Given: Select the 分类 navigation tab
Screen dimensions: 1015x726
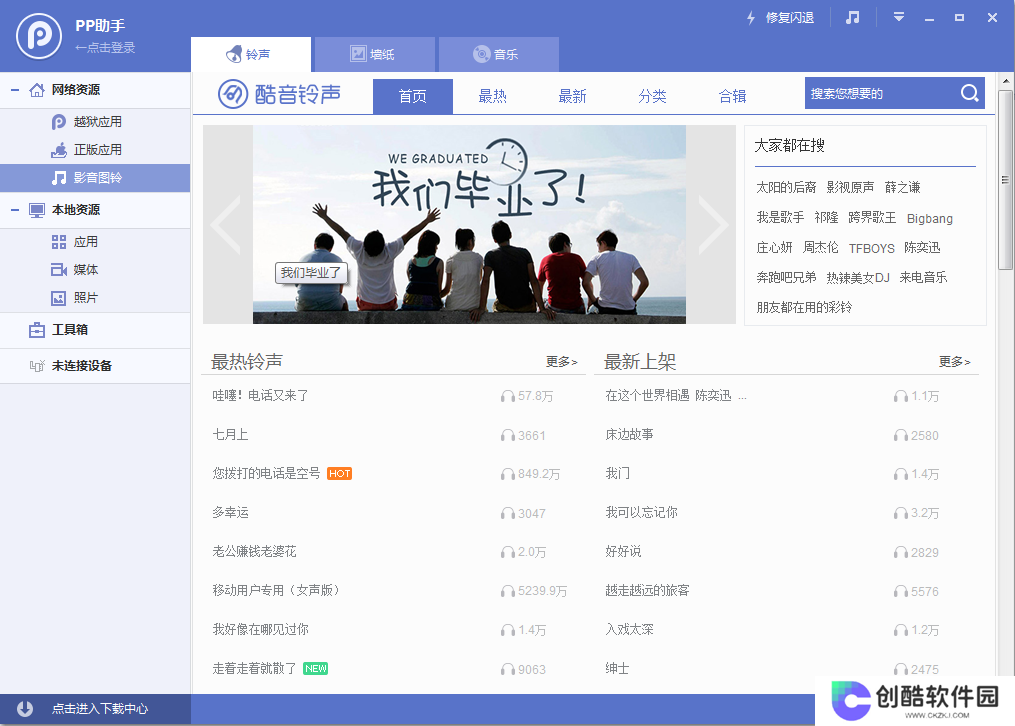Looking at the screenshot, I should coord(652,96).
